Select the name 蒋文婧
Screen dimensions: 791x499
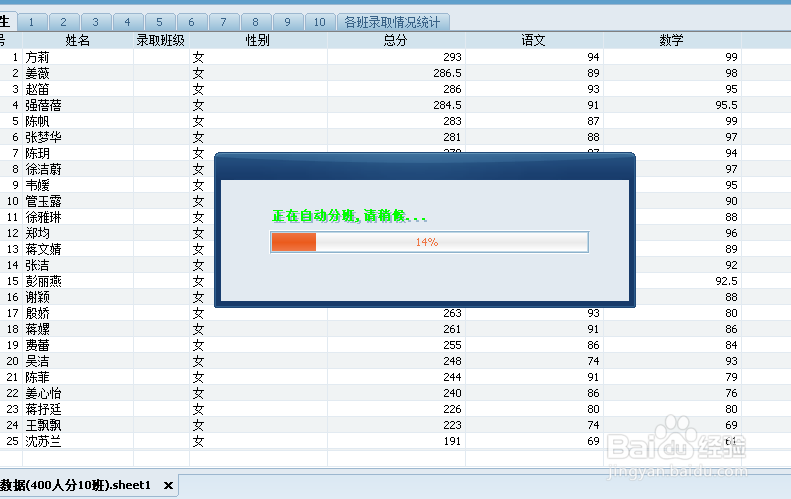click(43, 249)
